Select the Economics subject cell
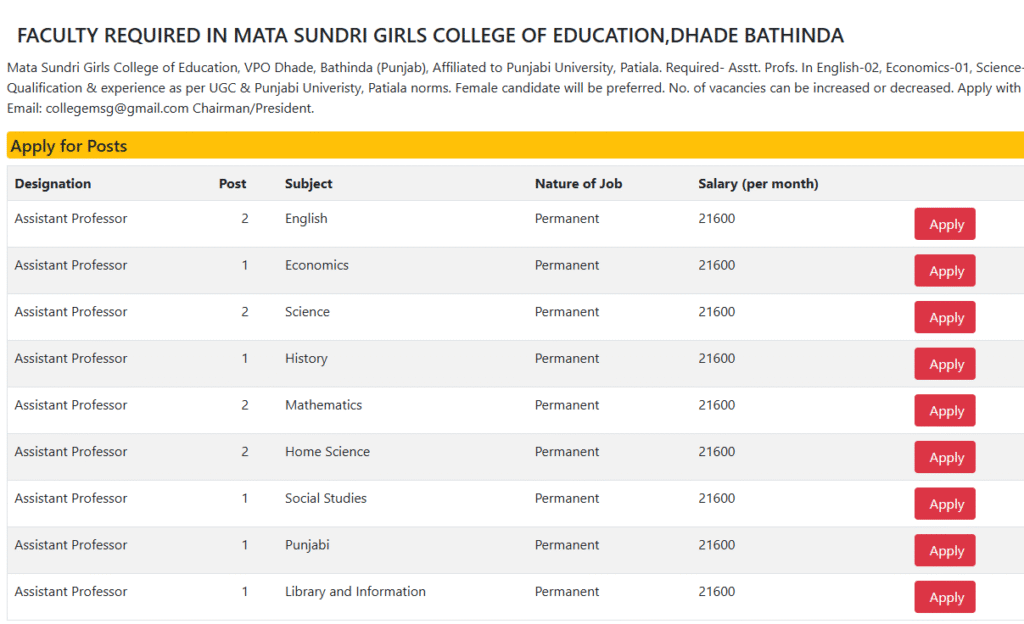Viewport: 1024px width, 624px height. click(316, 265)
